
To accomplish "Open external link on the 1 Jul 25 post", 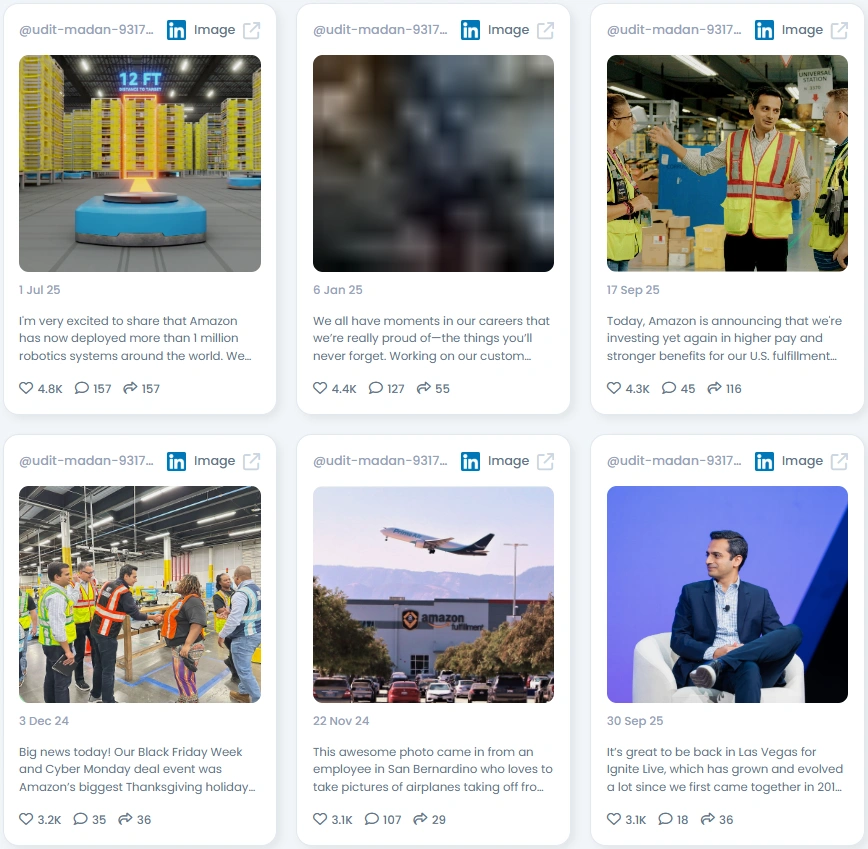I will [x=251, y=30].
